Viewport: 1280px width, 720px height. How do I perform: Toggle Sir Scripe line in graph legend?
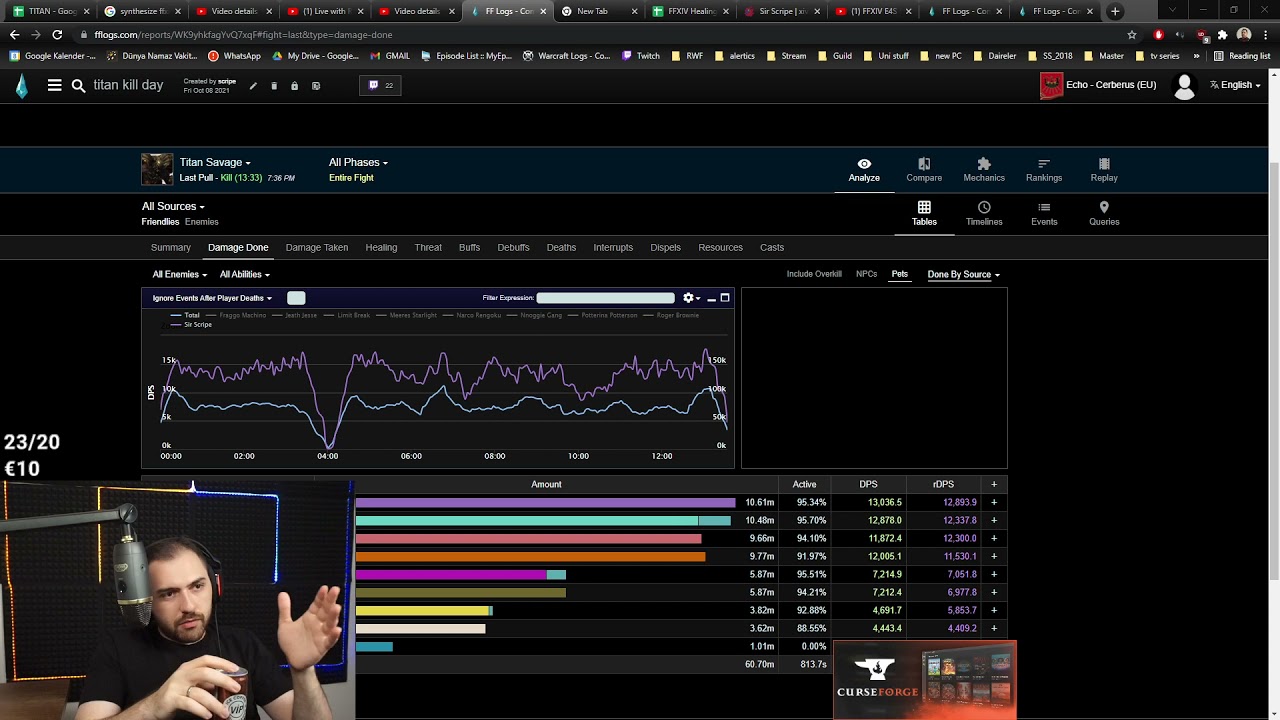point(191,325)
